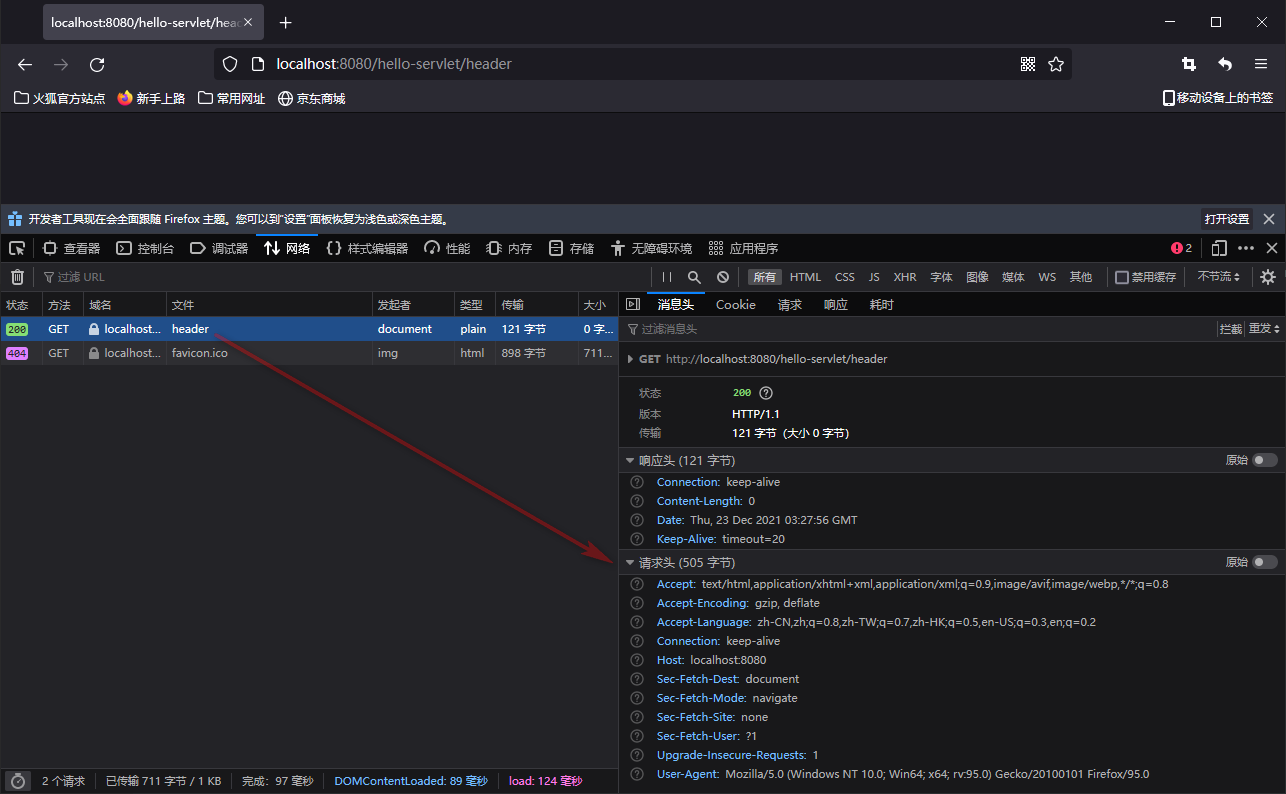Toggle the details sidebar pane icon
1286x794 pixels.
(x=632, y=304)
